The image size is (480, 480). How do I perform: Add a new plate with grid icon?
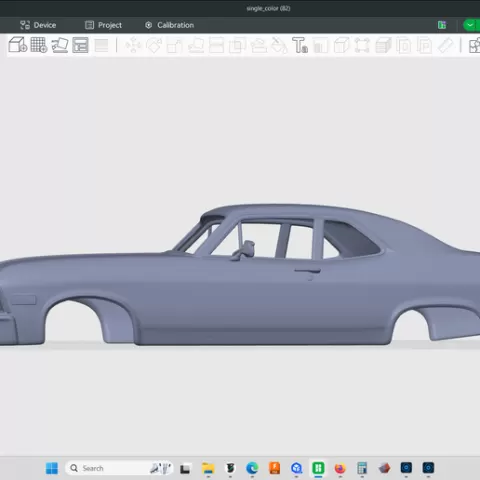click(39, 45)
